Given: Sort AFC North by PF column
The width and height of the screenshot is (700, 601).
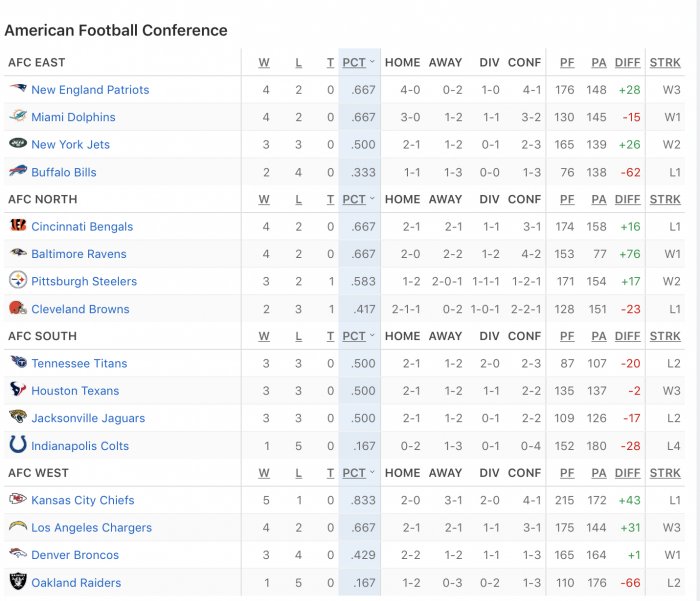Looking at the screenshot, I should (567, 199).
